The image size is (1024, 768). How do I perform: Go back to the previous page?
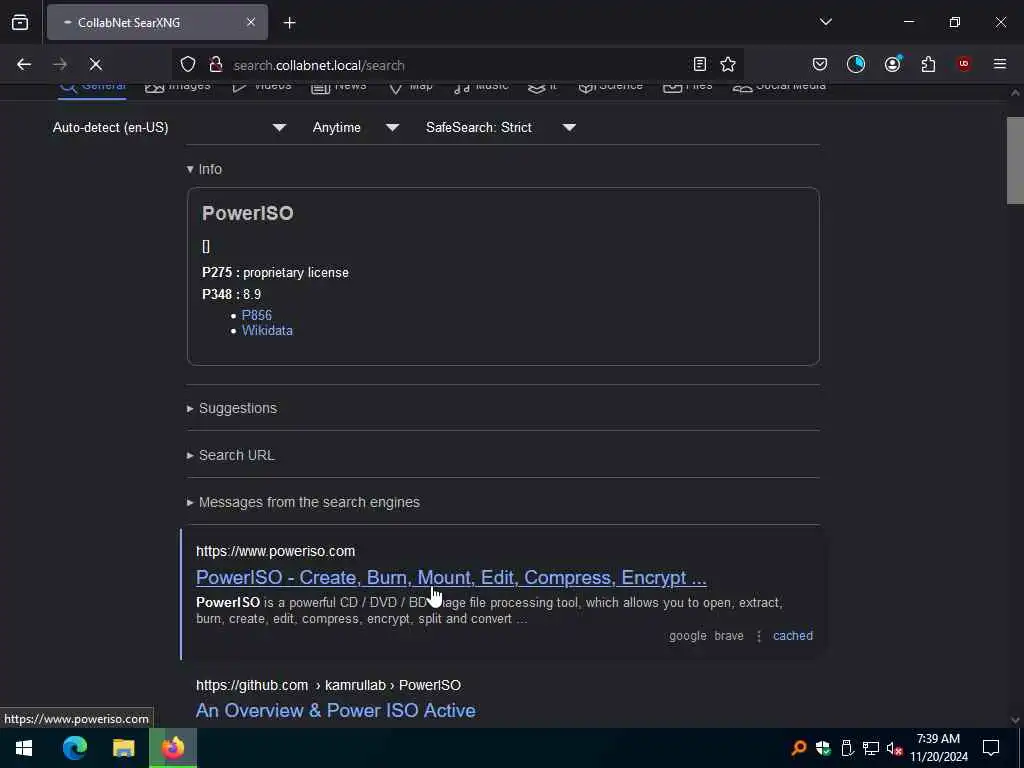coord(24,64)
